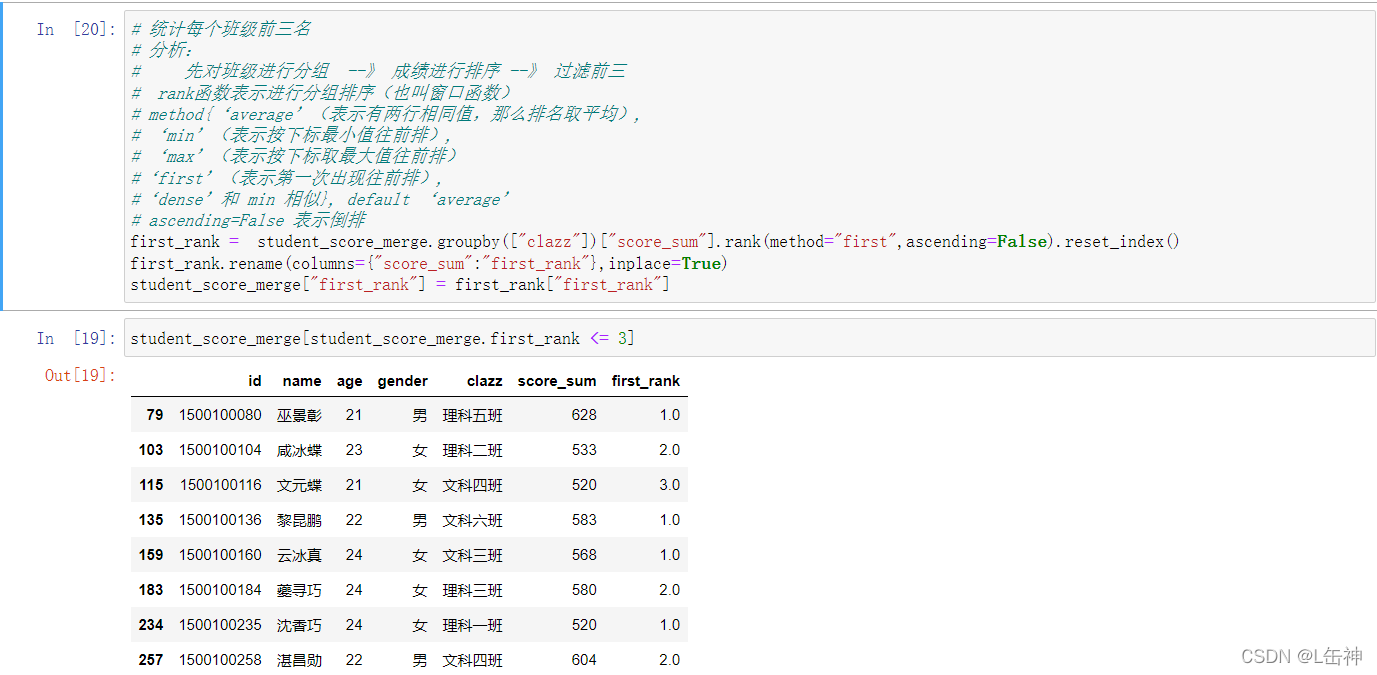Select row index 79
This screenshot has height=675, width=1377.
[154, 415]
